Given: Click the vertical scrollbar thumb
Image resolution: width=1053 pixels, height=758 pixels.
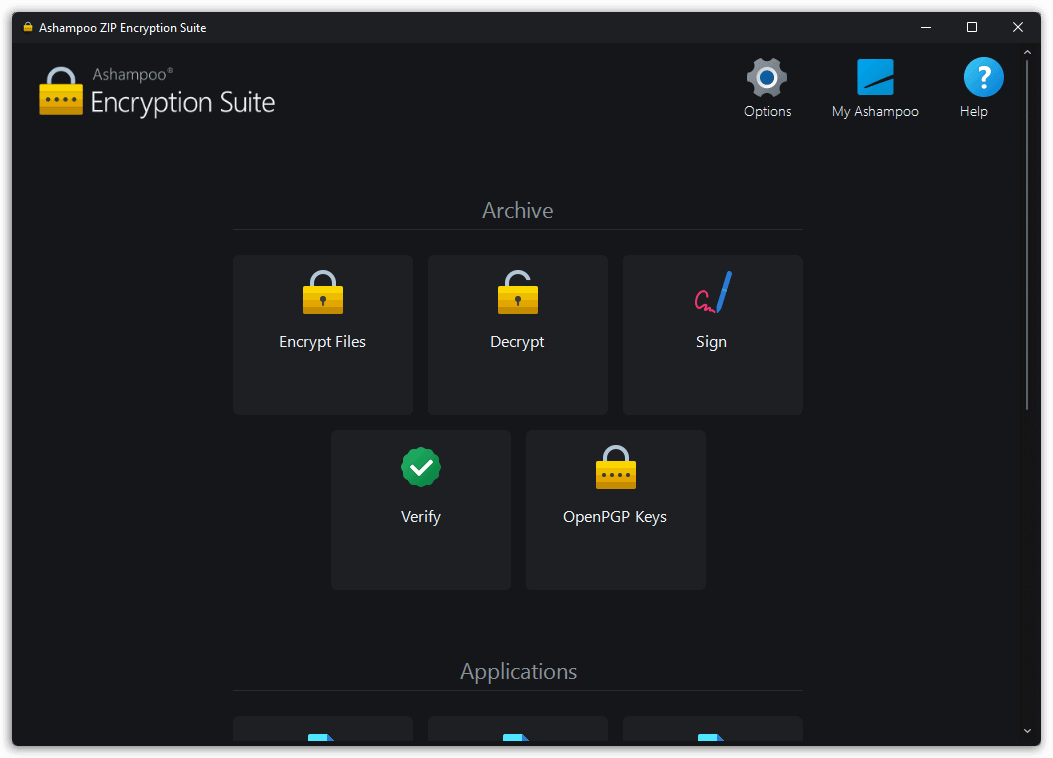Looking at the screenshot, I should click(x=1026, y=235).
